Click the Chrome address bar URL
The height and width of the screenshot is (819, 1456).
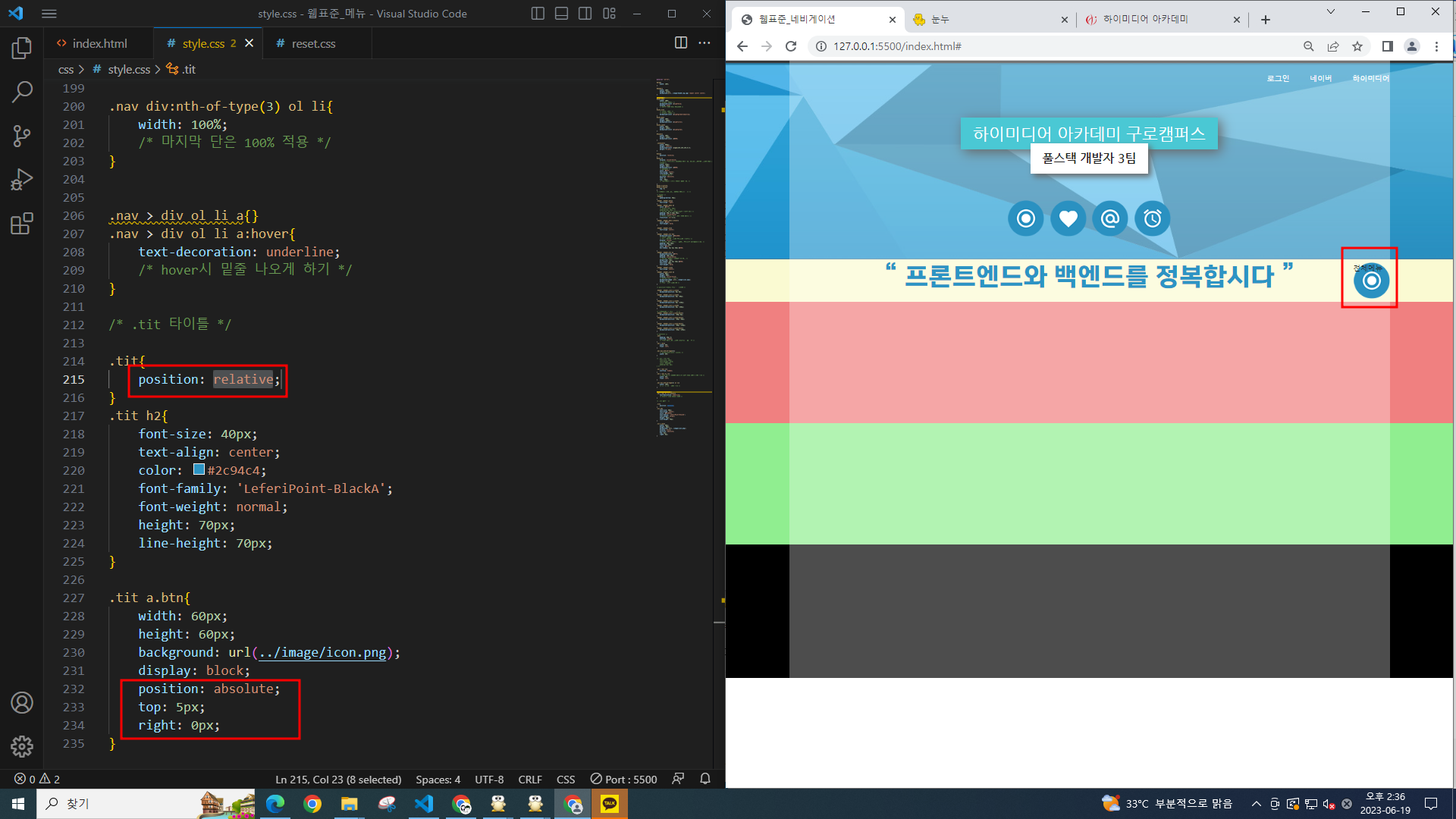pyautogui.click(x=897, y=46)
